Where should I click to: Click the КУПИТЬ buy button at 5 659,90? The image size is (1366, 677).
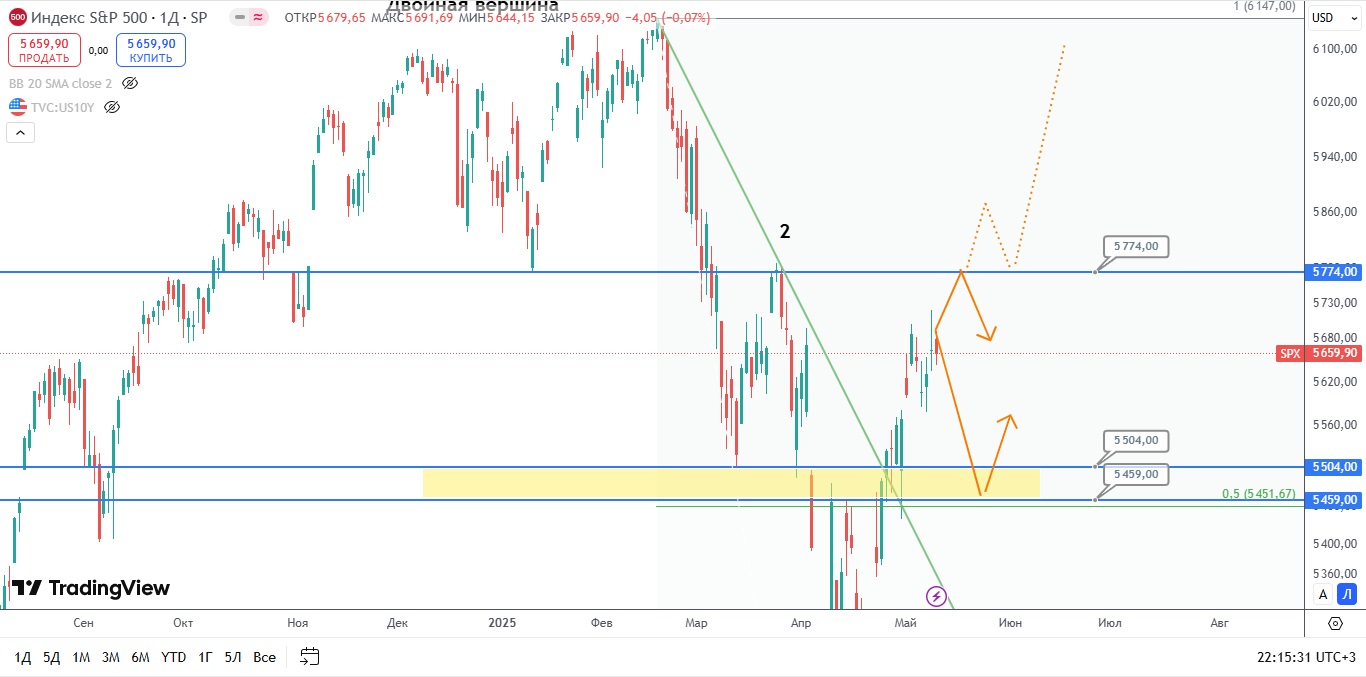pyautogui.click(x=151, y=50)
